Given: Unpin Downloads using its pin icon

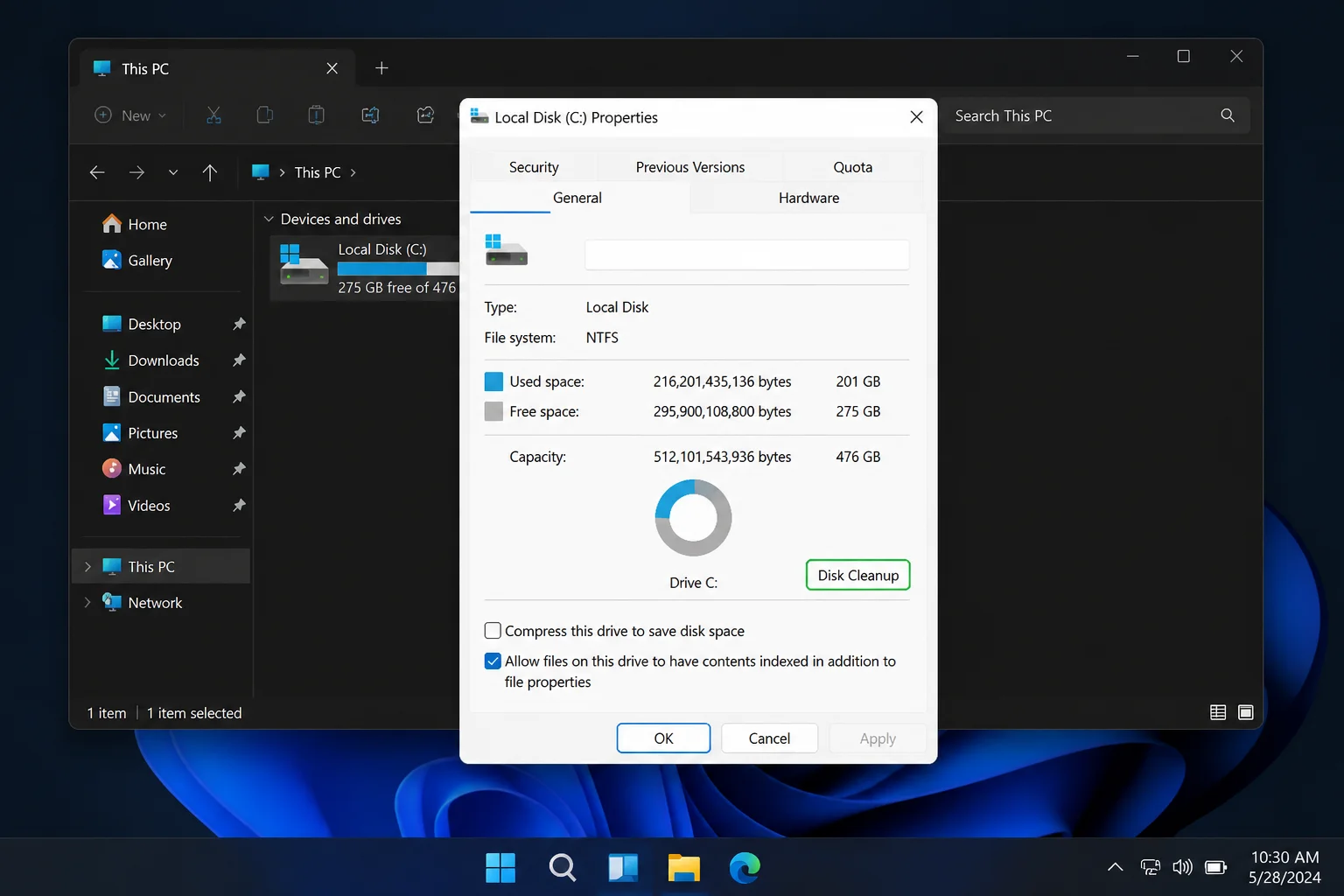Looking at the screenshot, I should (x=239, y=360).
